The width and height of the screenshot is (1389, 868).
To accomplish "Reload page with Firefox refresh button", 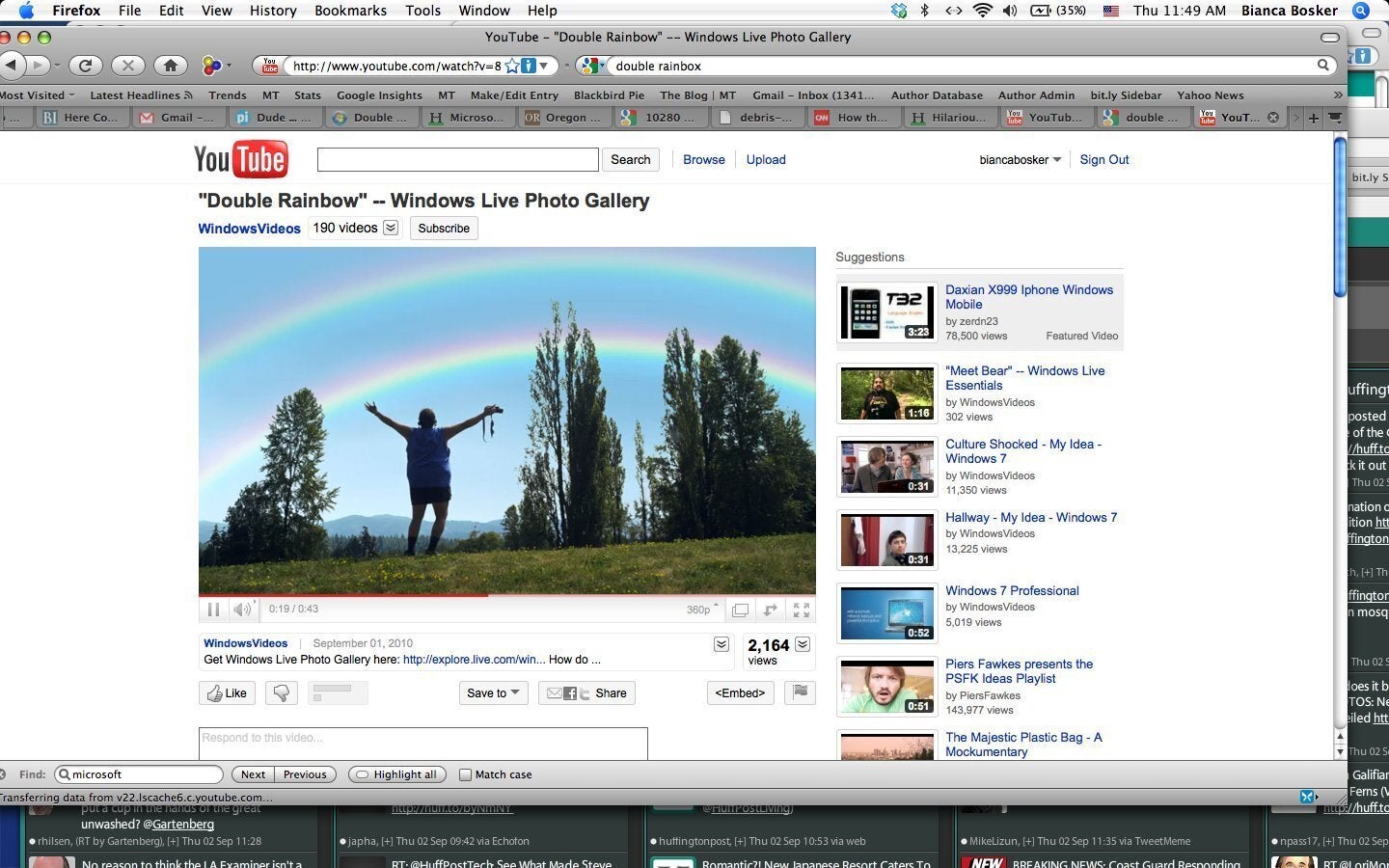I will [85, 66].
